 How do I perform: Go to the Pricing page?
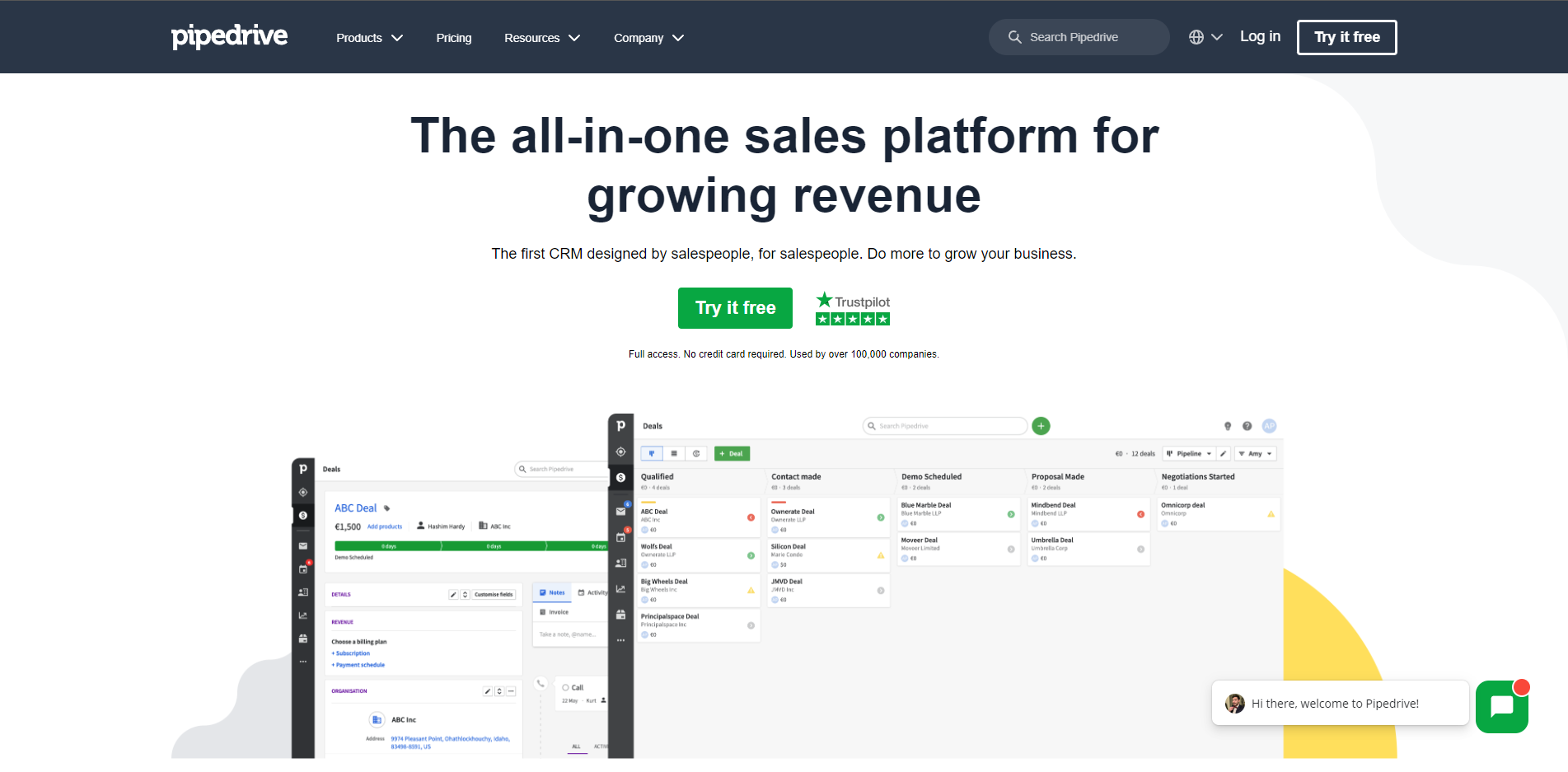[453, 38]
